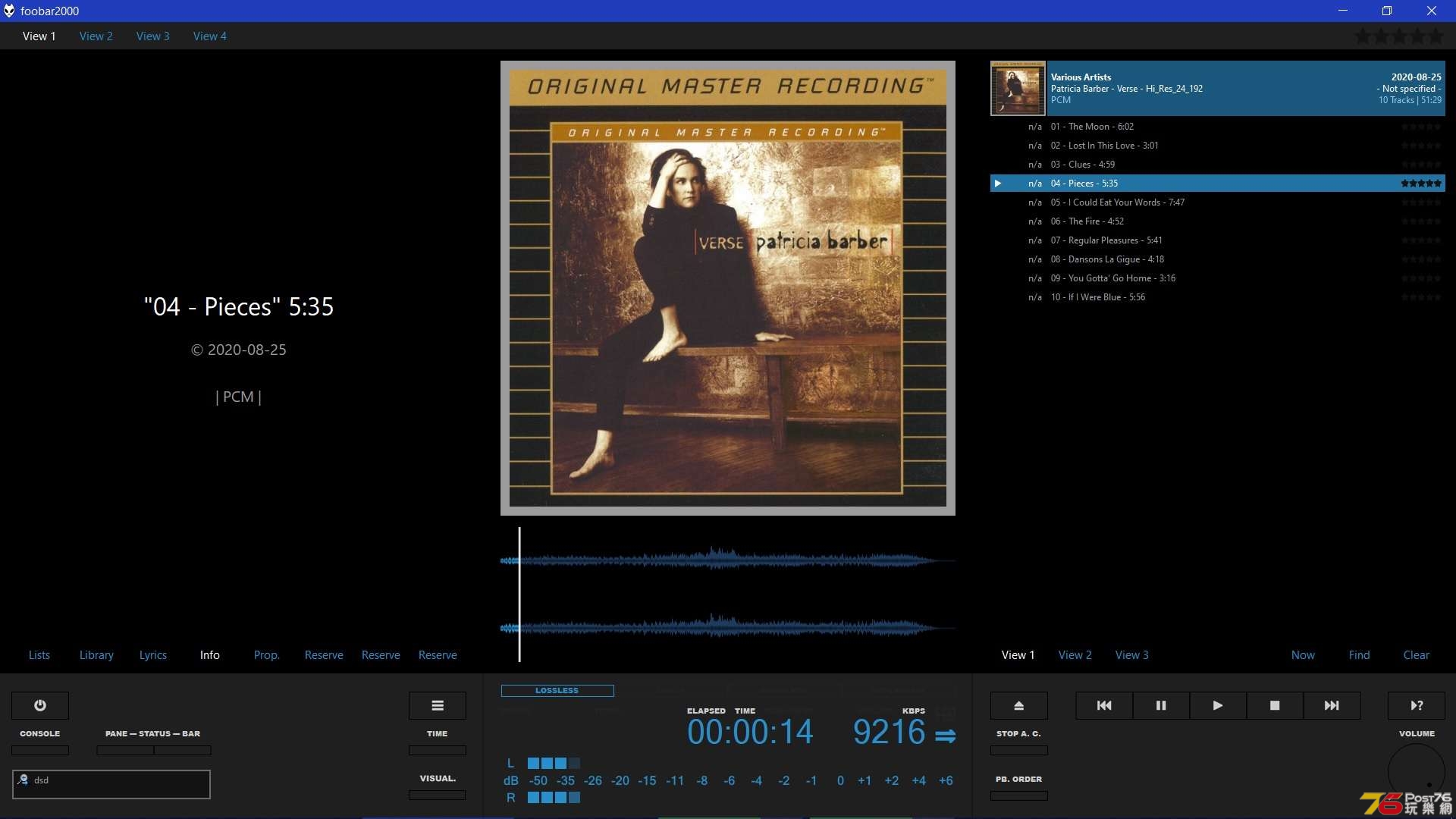Image resolution: width=1456 pixels, height=819 pixels.
Task: Open the Prop. tab
Action: point(267,655)
